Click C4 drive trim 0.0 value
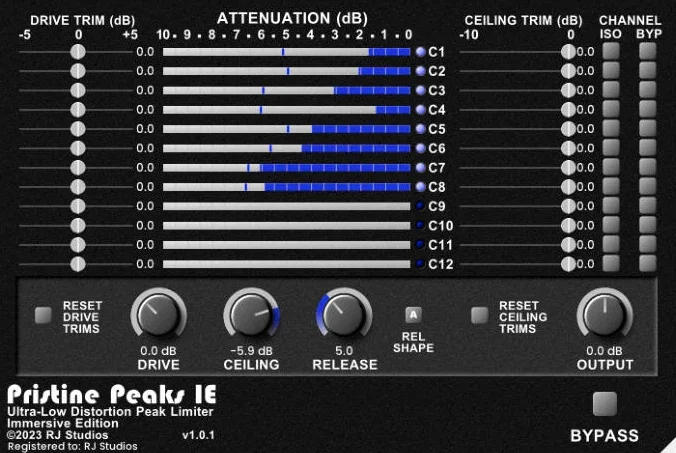 (145, 109)
